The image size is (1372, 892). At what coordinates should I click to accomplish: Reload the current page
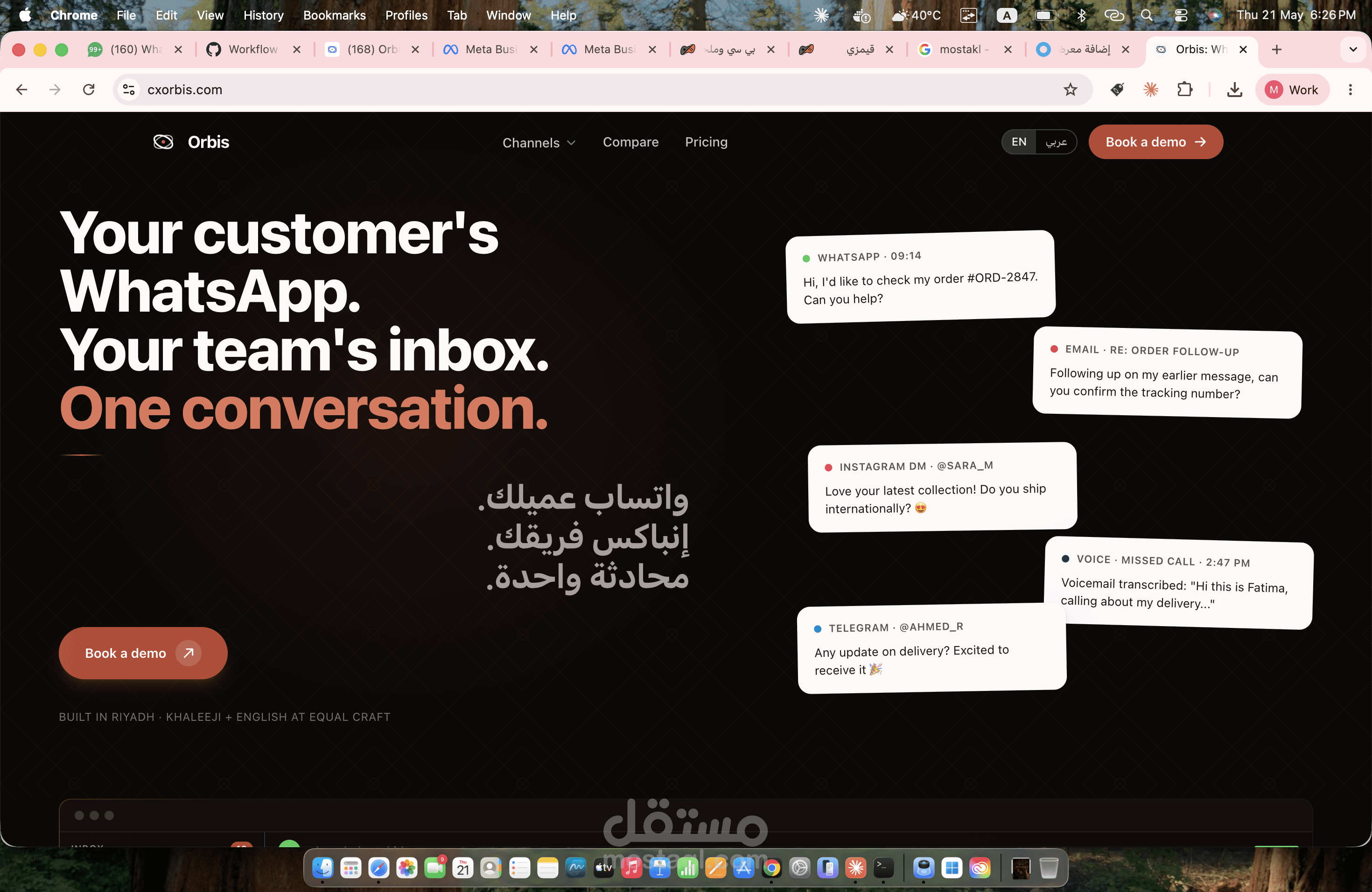pos(88,89)
